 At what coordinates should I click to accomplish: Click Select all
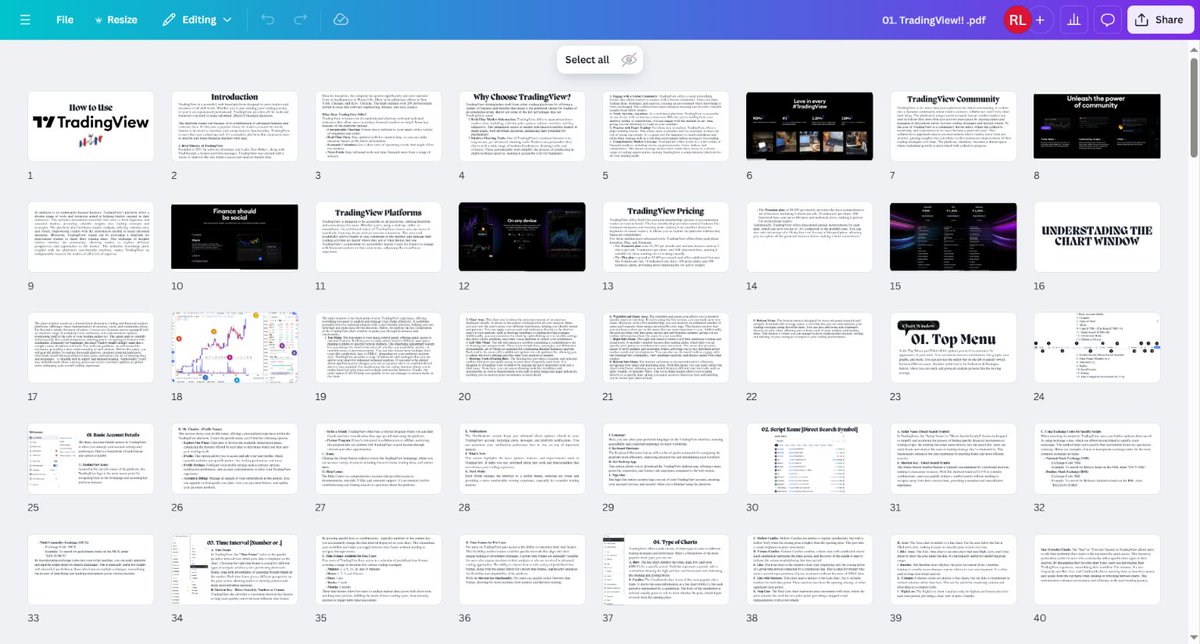pos(587,59)
